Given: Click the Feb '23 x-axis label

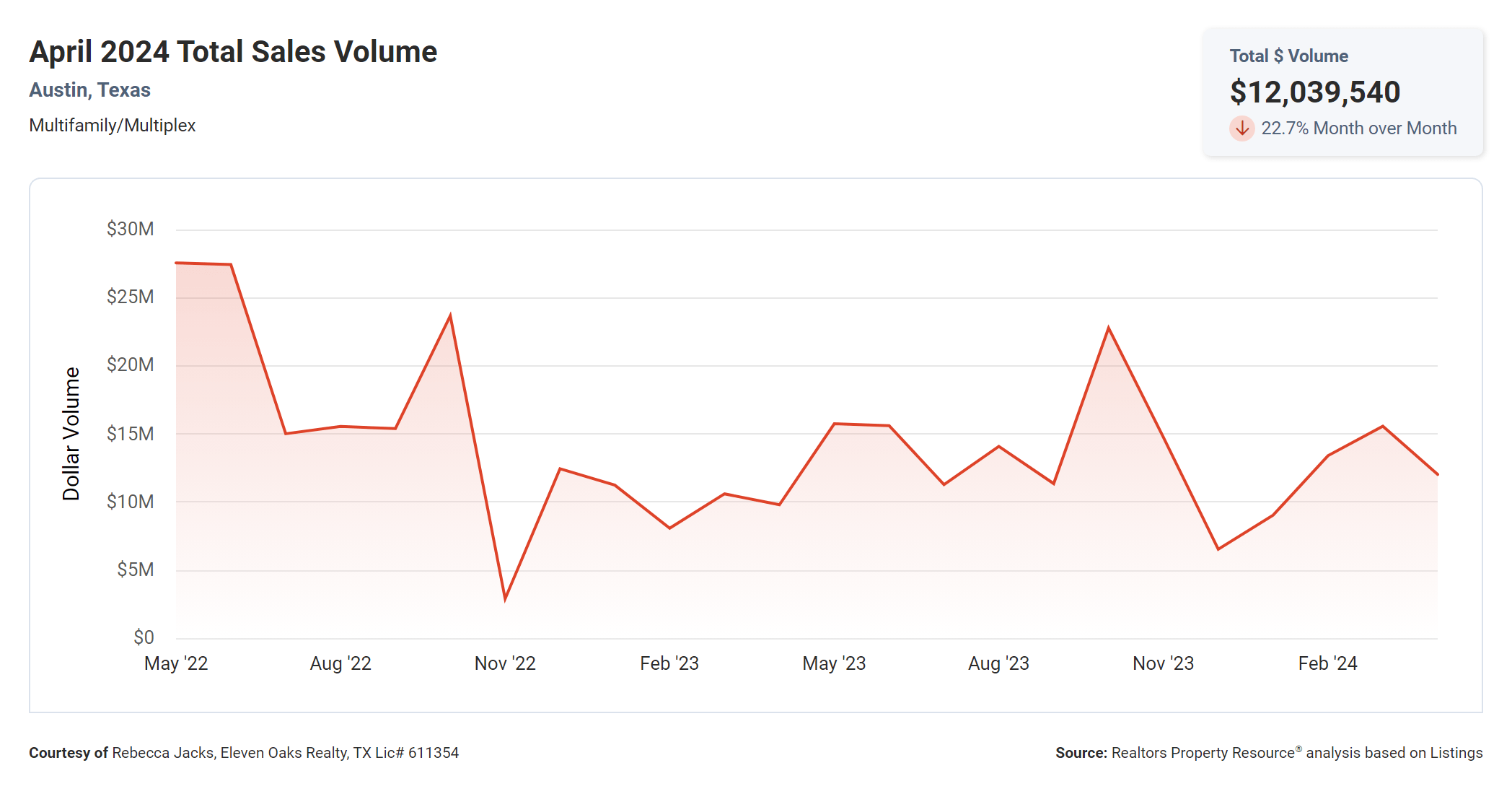Looking at the screenshot, I should click(669, 663).
